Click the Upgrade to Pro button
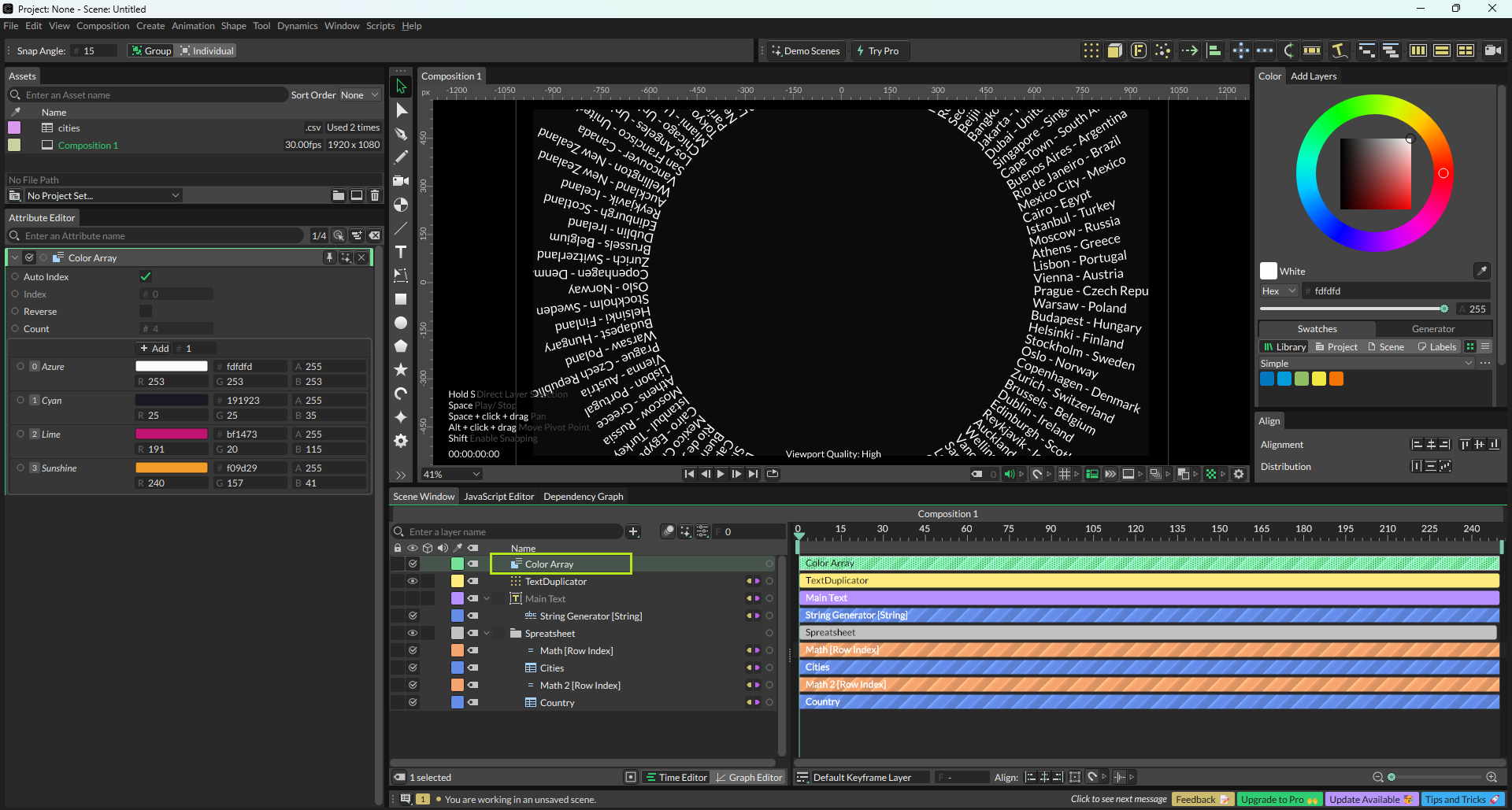This screenshot has height=810, width=1512. tap(1278, 800)
